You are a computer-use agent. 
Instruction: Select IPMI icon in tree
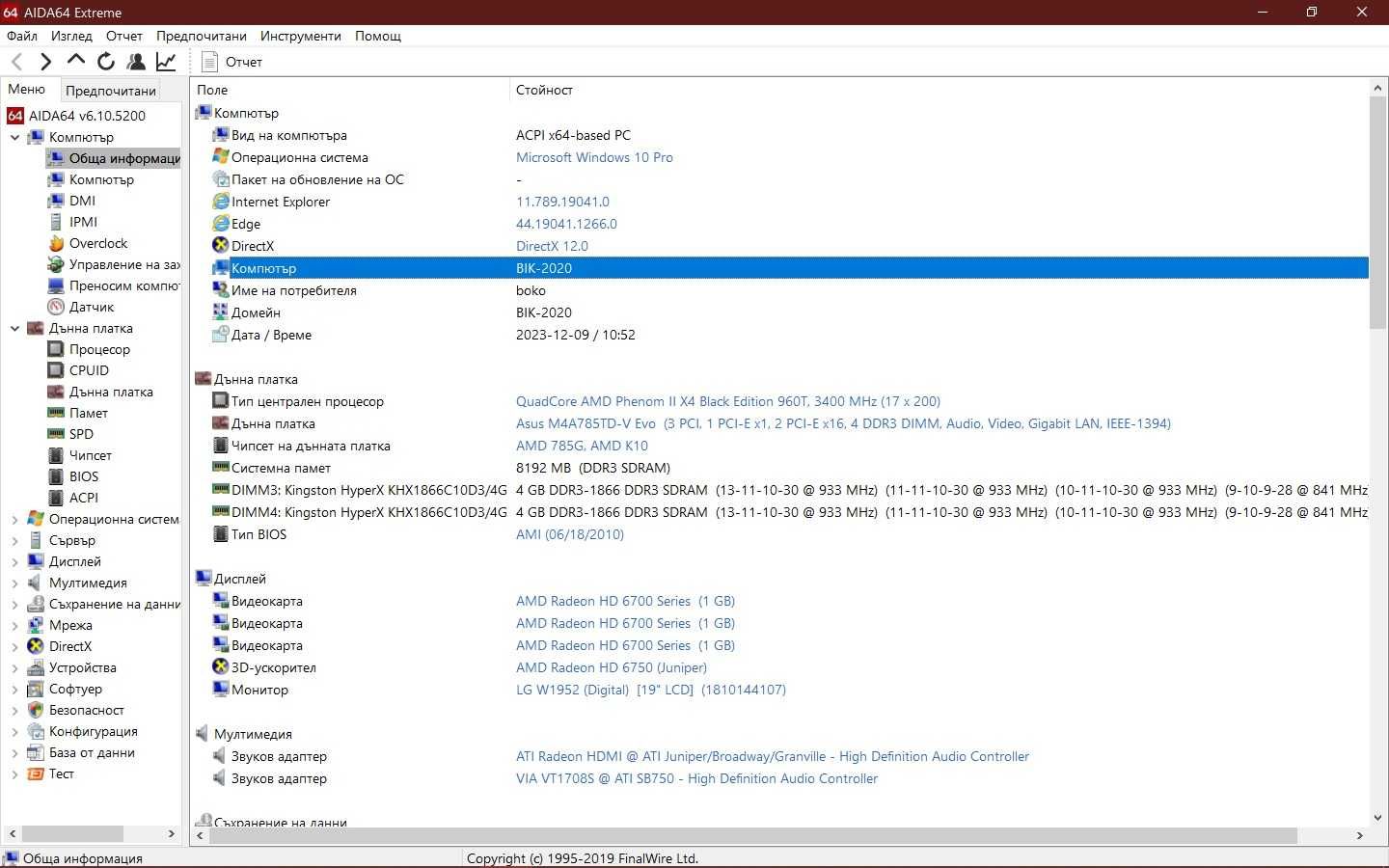pyautogui.click(x=56, y=222)
